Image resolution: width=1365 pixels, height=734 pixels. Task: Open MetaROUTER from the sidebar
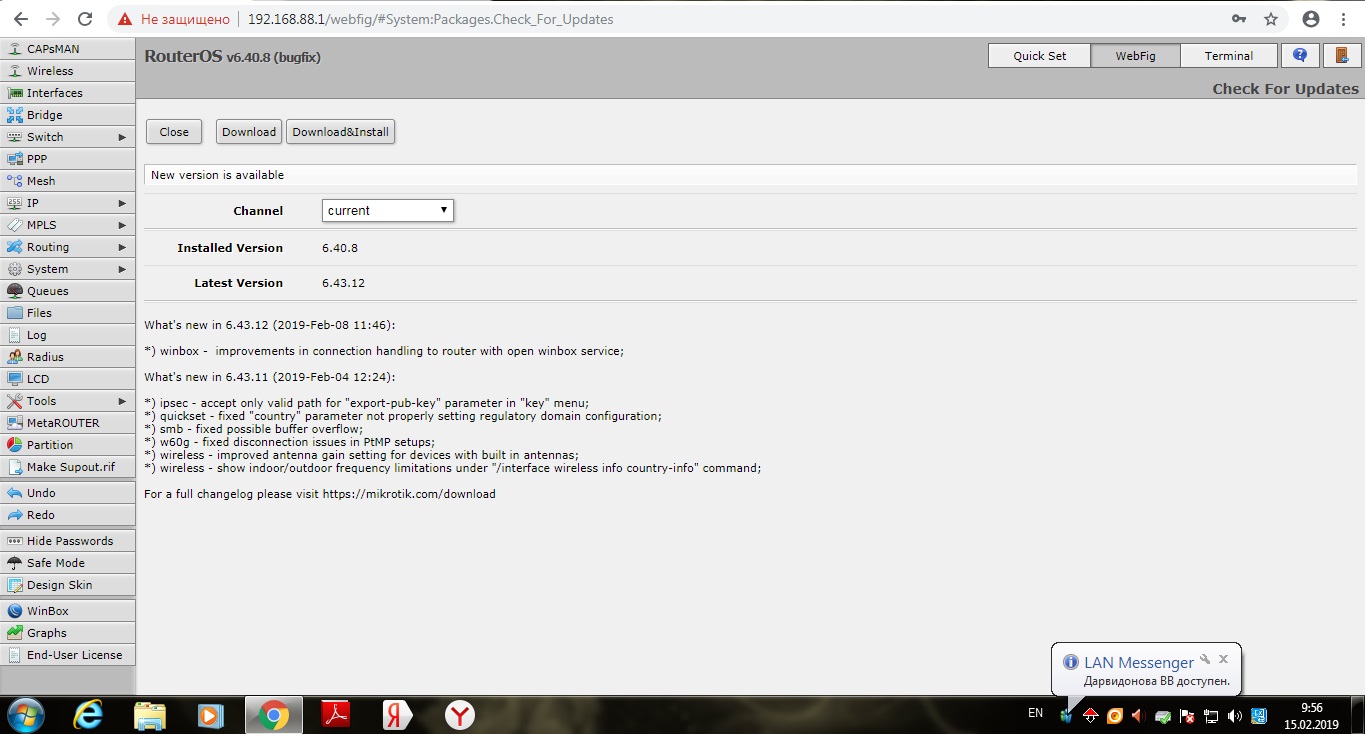click(68, 423)
